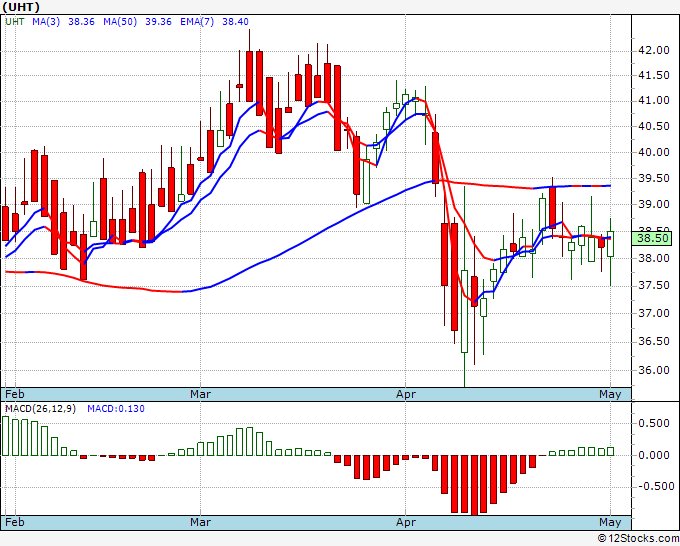
Task: Click May on the MACD time axis
Action: pyautogui.click(x=610, y=522)
